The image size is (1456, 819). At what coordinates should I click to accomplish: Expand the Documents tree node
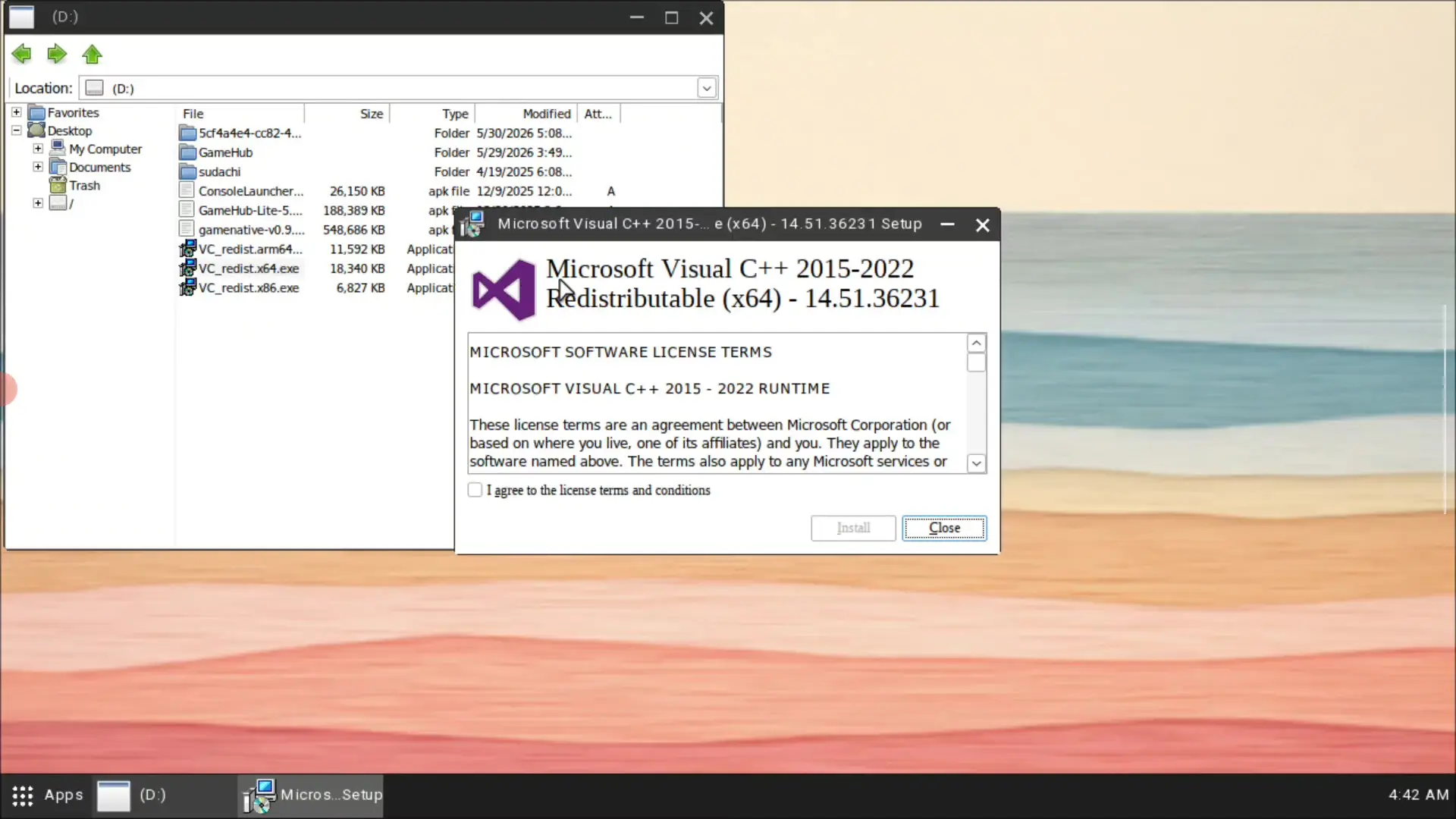[38, 167]
